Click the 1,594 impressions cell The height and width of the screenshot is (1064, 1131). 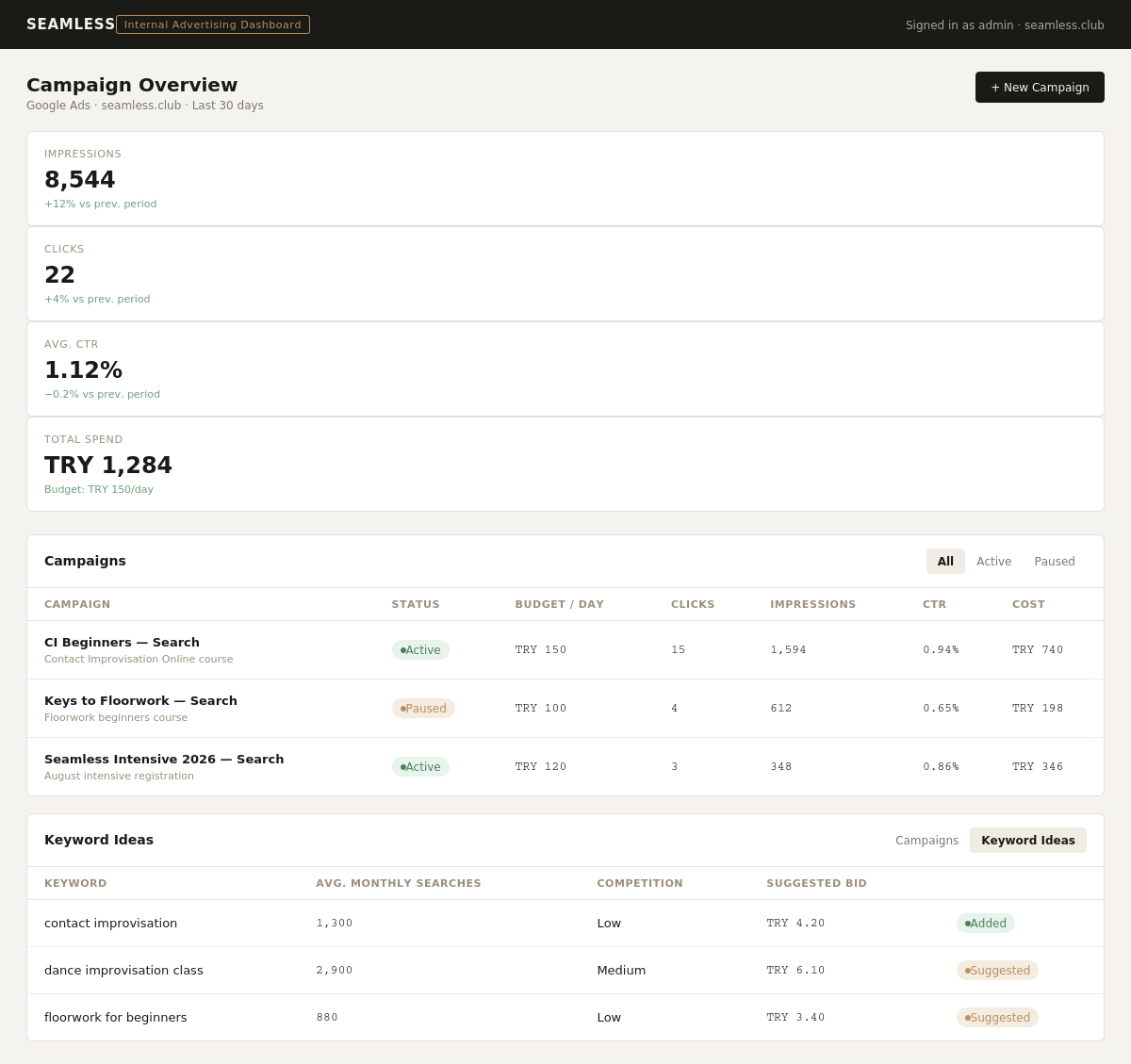point(788,650)
